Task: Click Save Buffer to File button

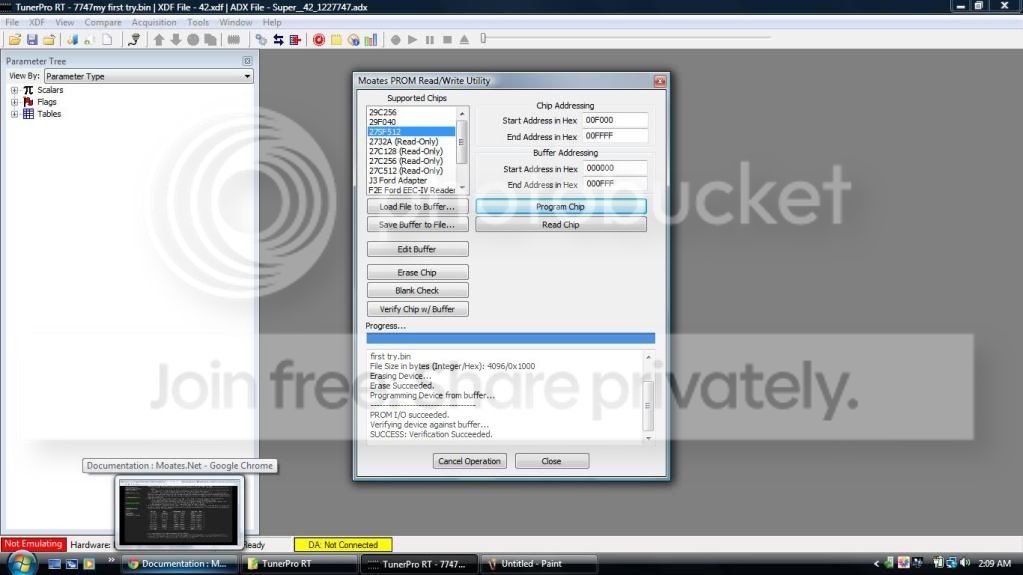Action: [x=418, y=225]
